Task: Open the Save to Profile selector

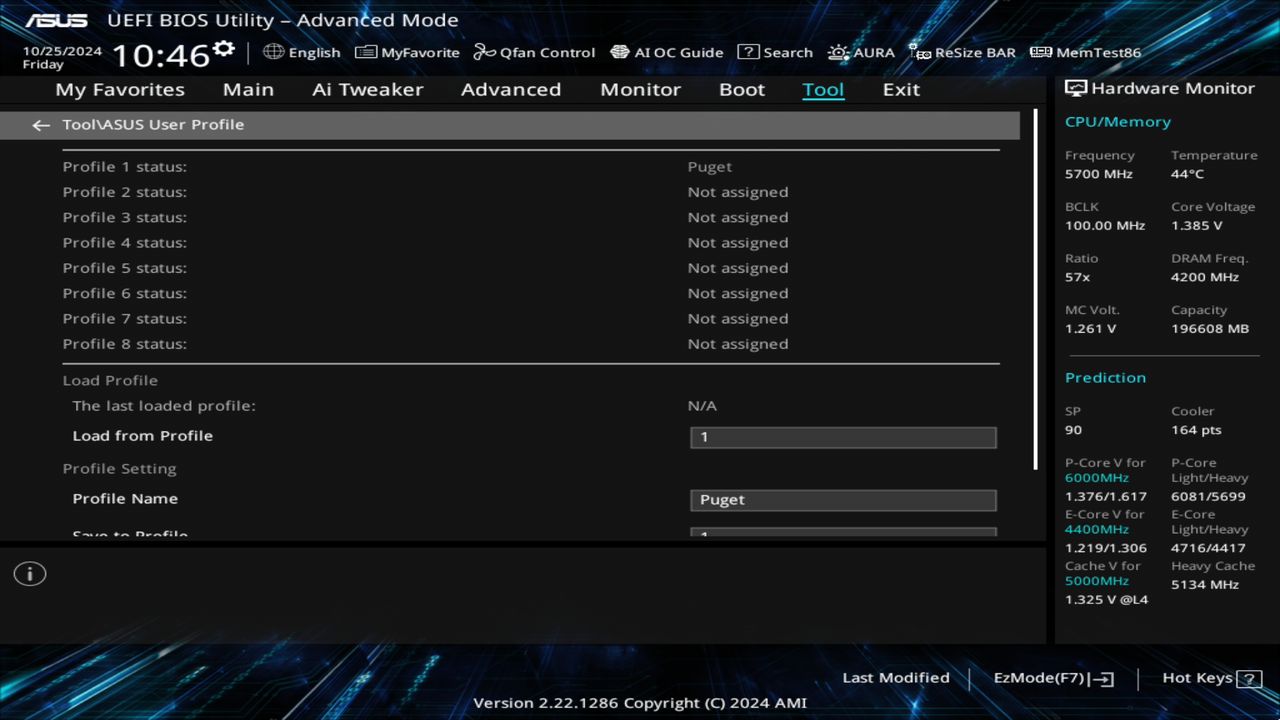Action: pyautogui.click(x=842, y=533)
